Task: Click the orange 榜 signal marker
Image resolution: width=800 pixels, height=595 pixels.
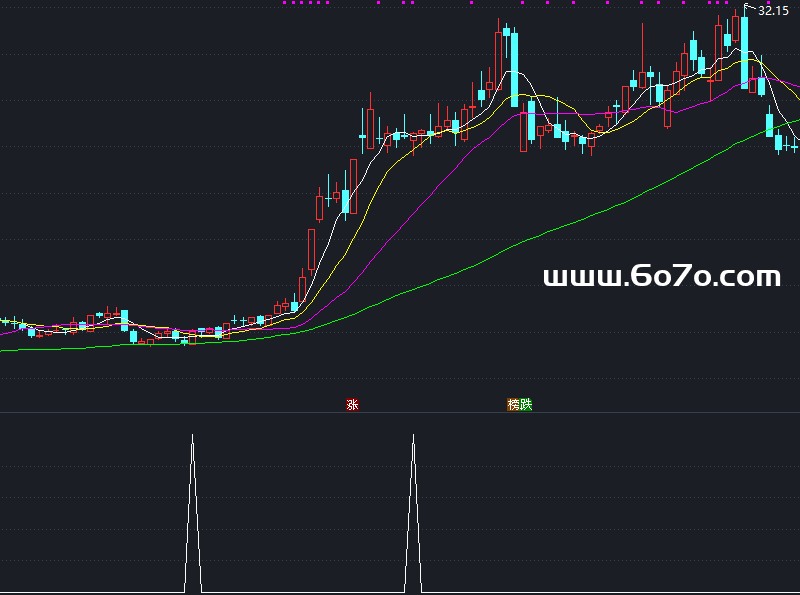Action: 514,405
